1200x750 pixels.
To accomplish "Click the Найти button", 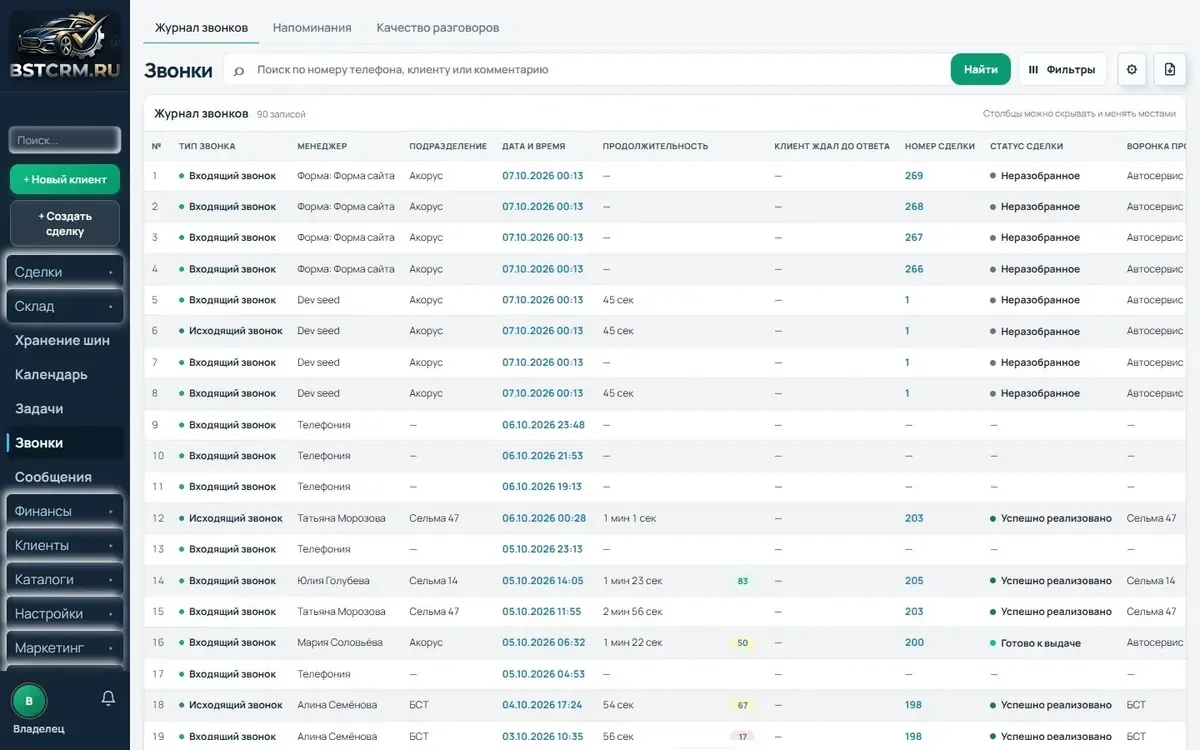I will [x=980, y=70].
